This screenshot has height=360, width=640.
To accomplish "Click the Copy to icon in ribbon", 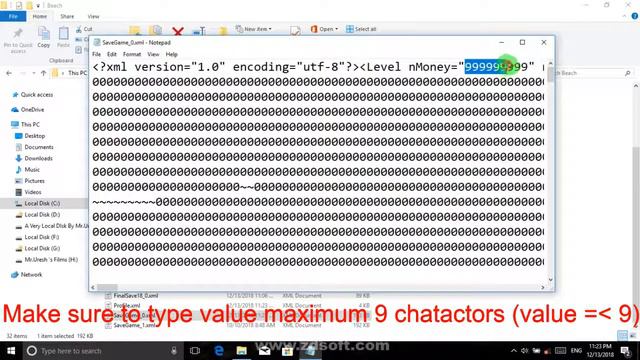I will (156, 31).
